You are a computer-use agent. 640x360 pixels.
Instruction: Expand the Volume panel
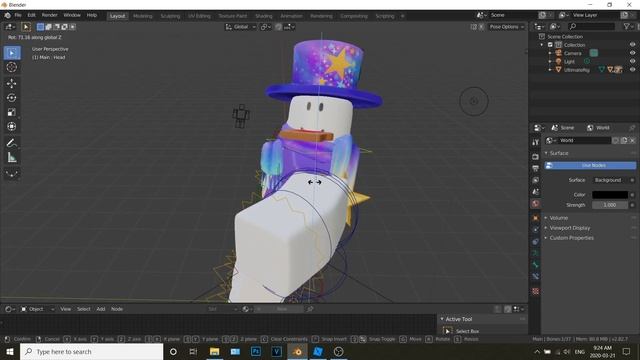coord(558,218)
